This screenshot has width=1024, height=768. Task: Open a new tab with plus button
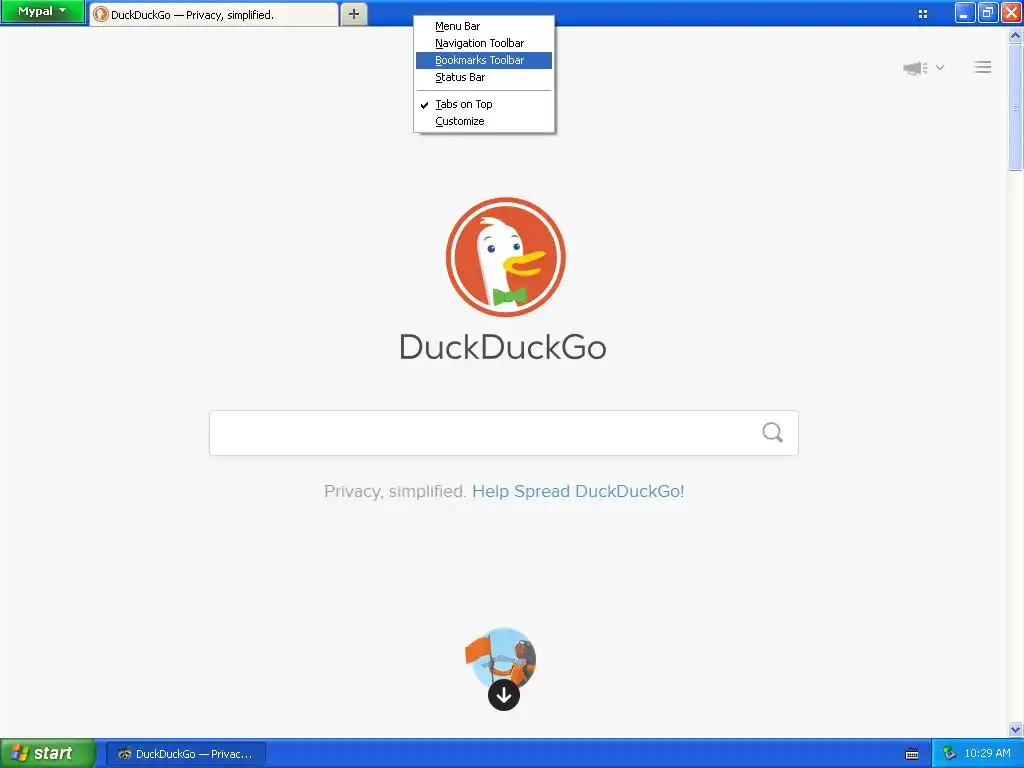tap(353, 14)
